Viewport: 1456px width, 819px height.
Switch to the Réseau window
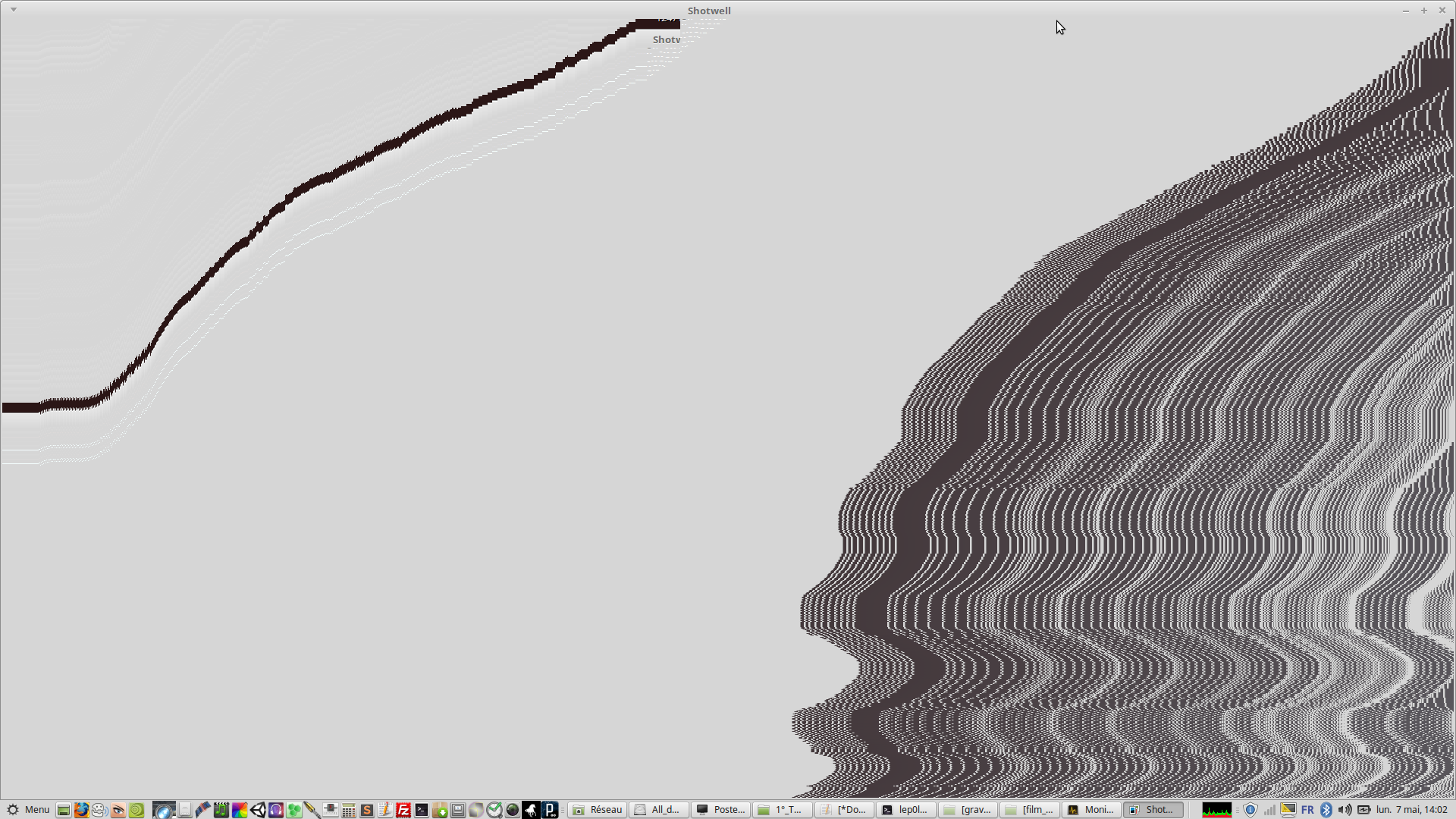pyautogui.click(x=598, y=810)
